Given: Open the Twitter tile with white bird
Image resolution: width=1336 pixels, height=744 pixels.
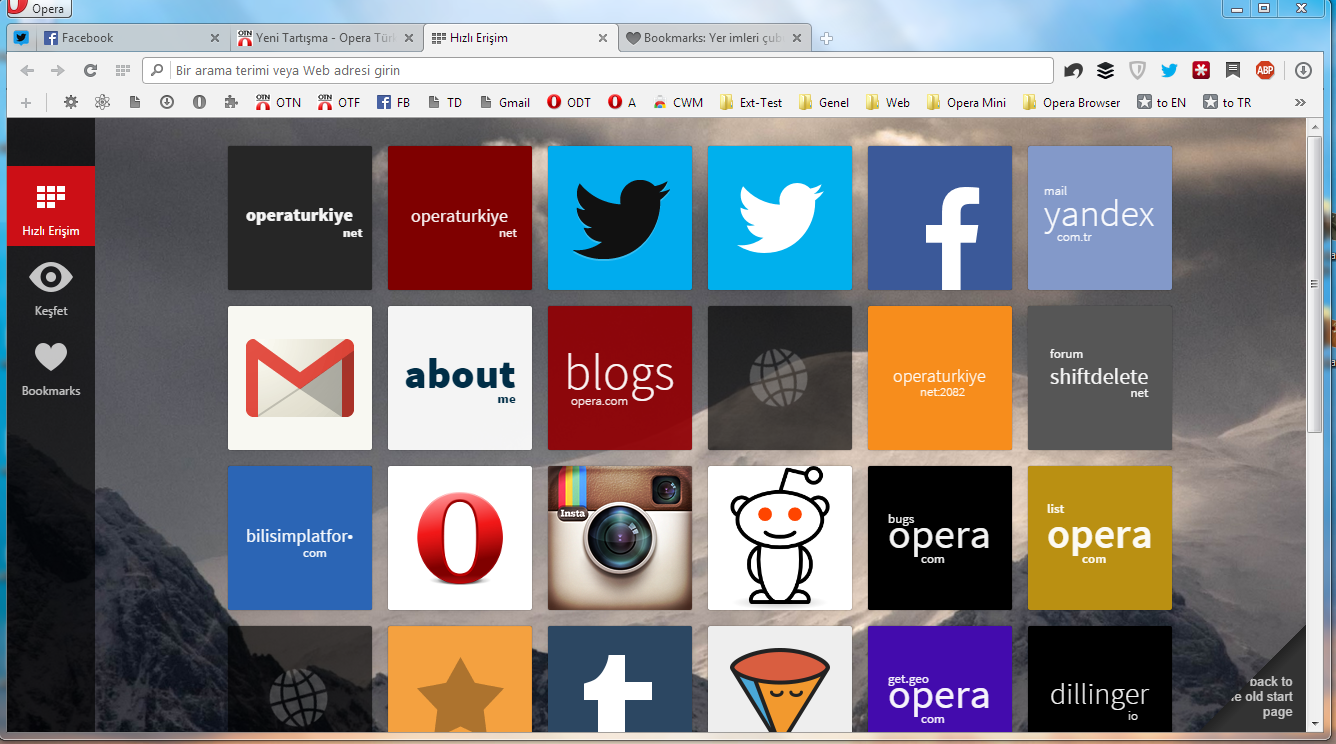Looking at the screenshot, I should [780, 218].
